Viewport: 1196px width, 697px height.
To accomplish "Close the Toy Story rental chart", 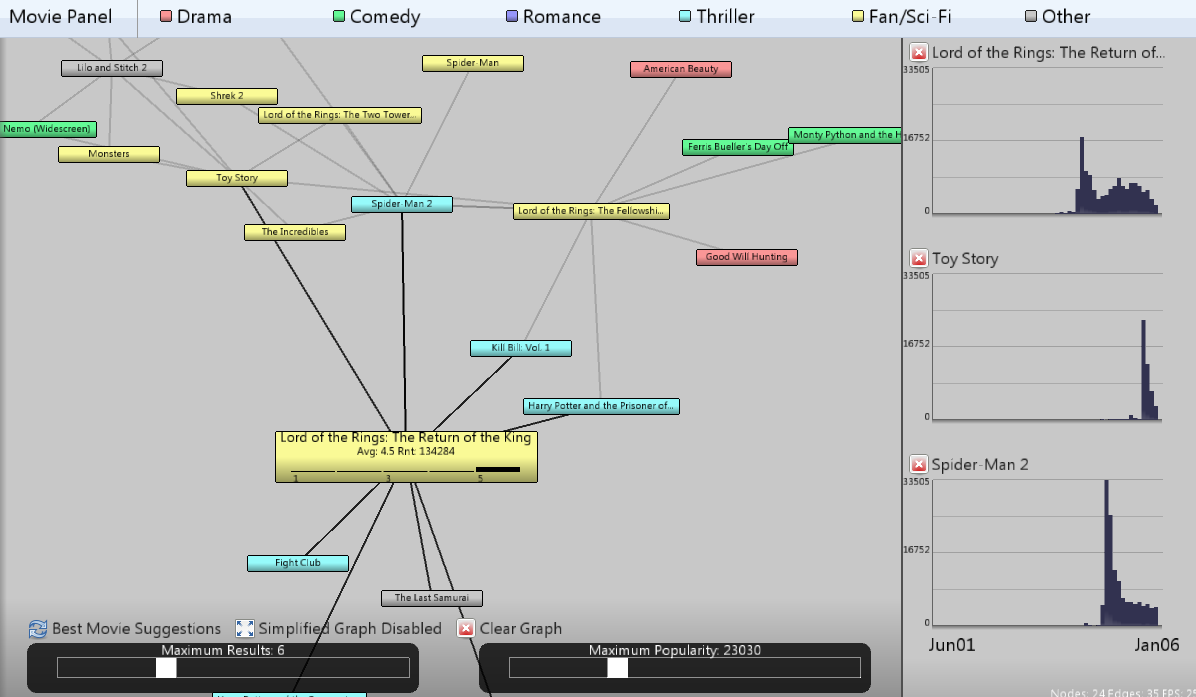I will (918, 259).
